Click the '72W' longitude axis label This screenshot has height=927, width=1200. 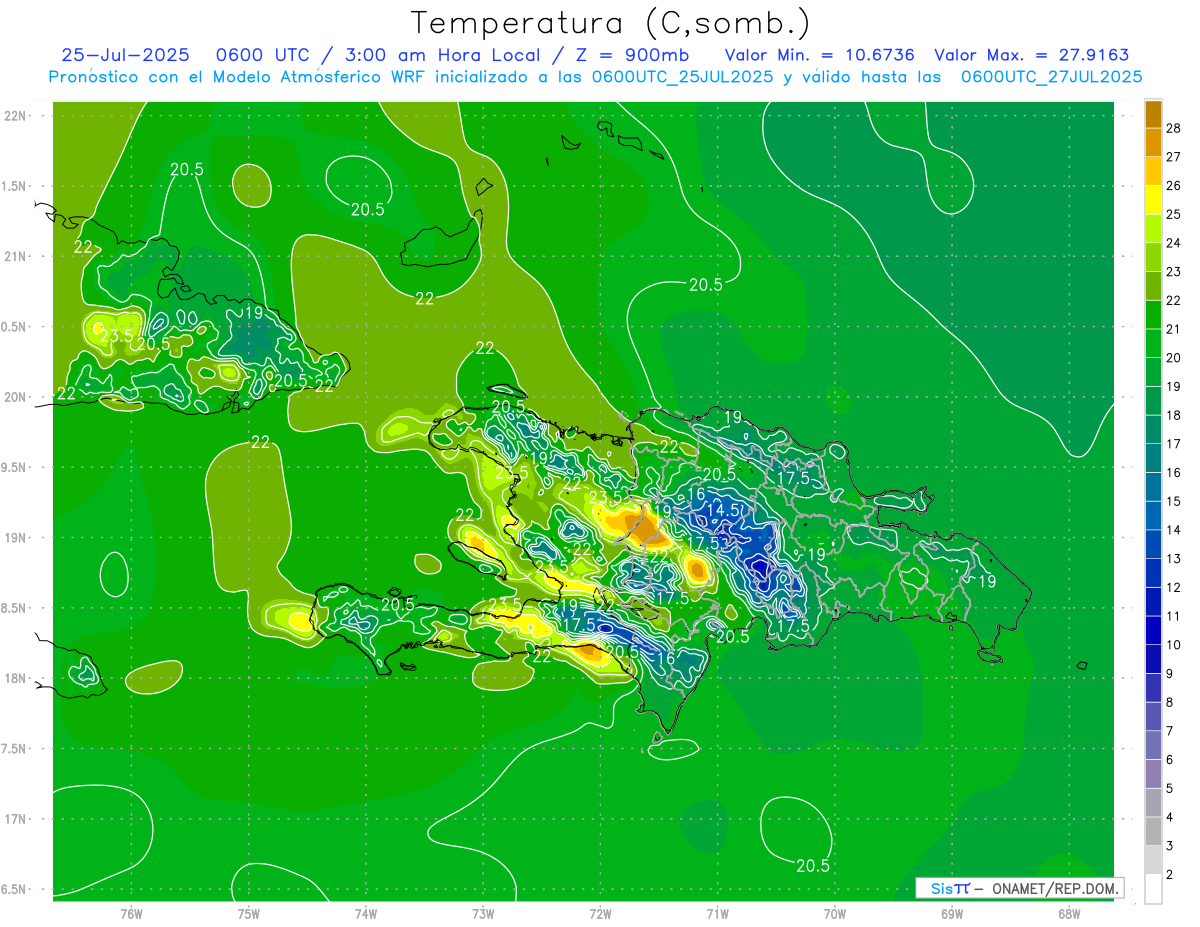point(600,913)
